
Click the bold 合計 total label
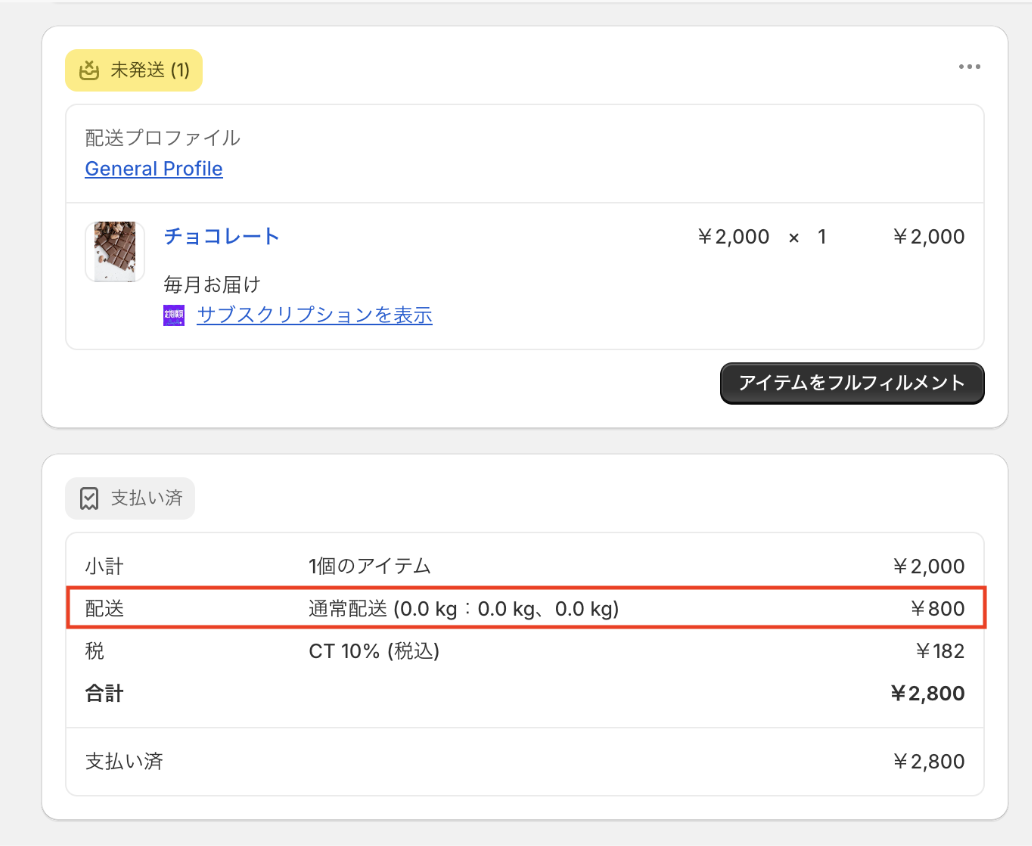[104, 694]
